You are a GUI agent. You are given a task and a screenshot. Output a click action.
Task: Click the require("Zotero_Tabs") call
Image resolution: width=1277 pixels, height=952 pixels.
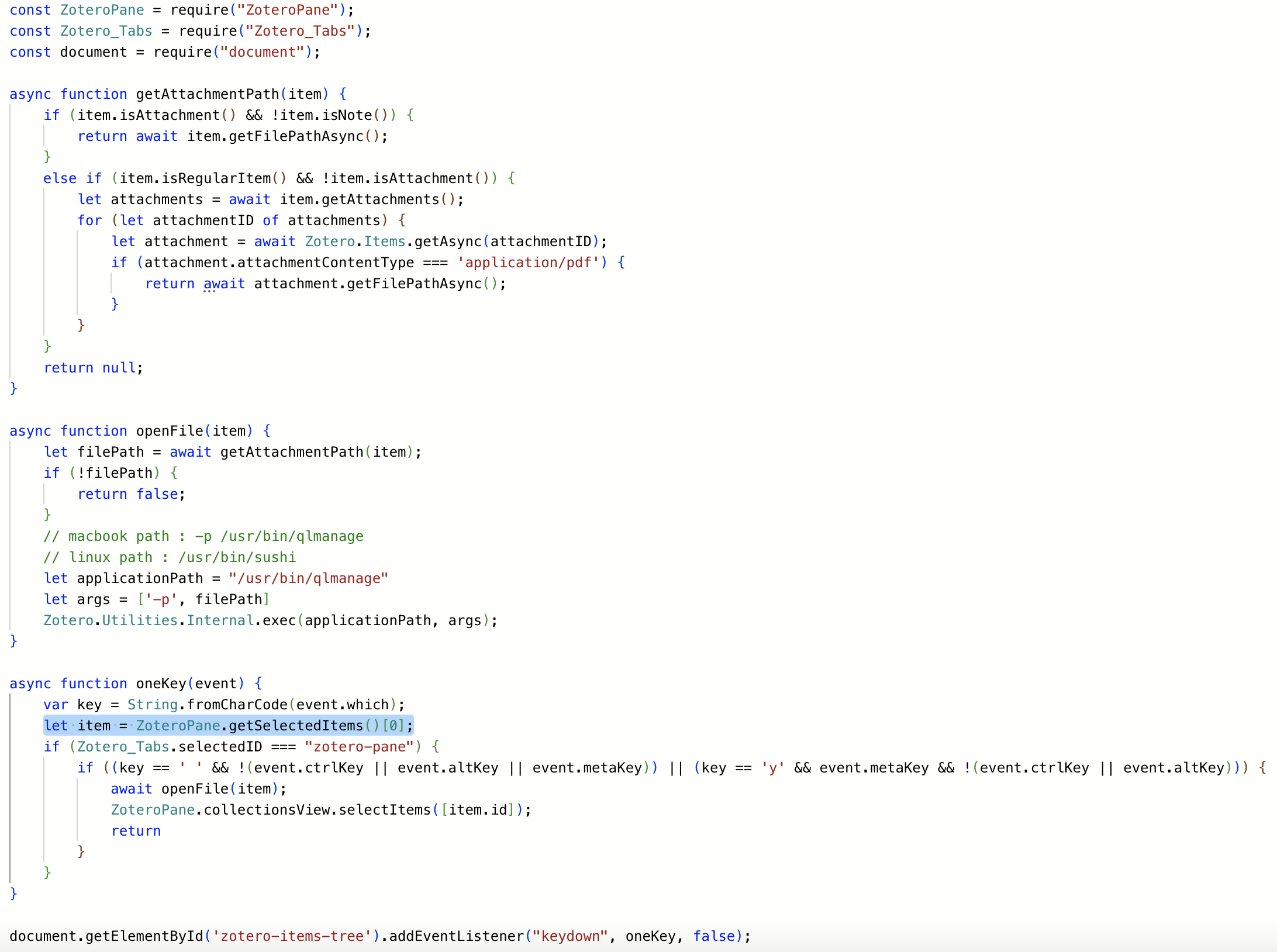point(271,31)
